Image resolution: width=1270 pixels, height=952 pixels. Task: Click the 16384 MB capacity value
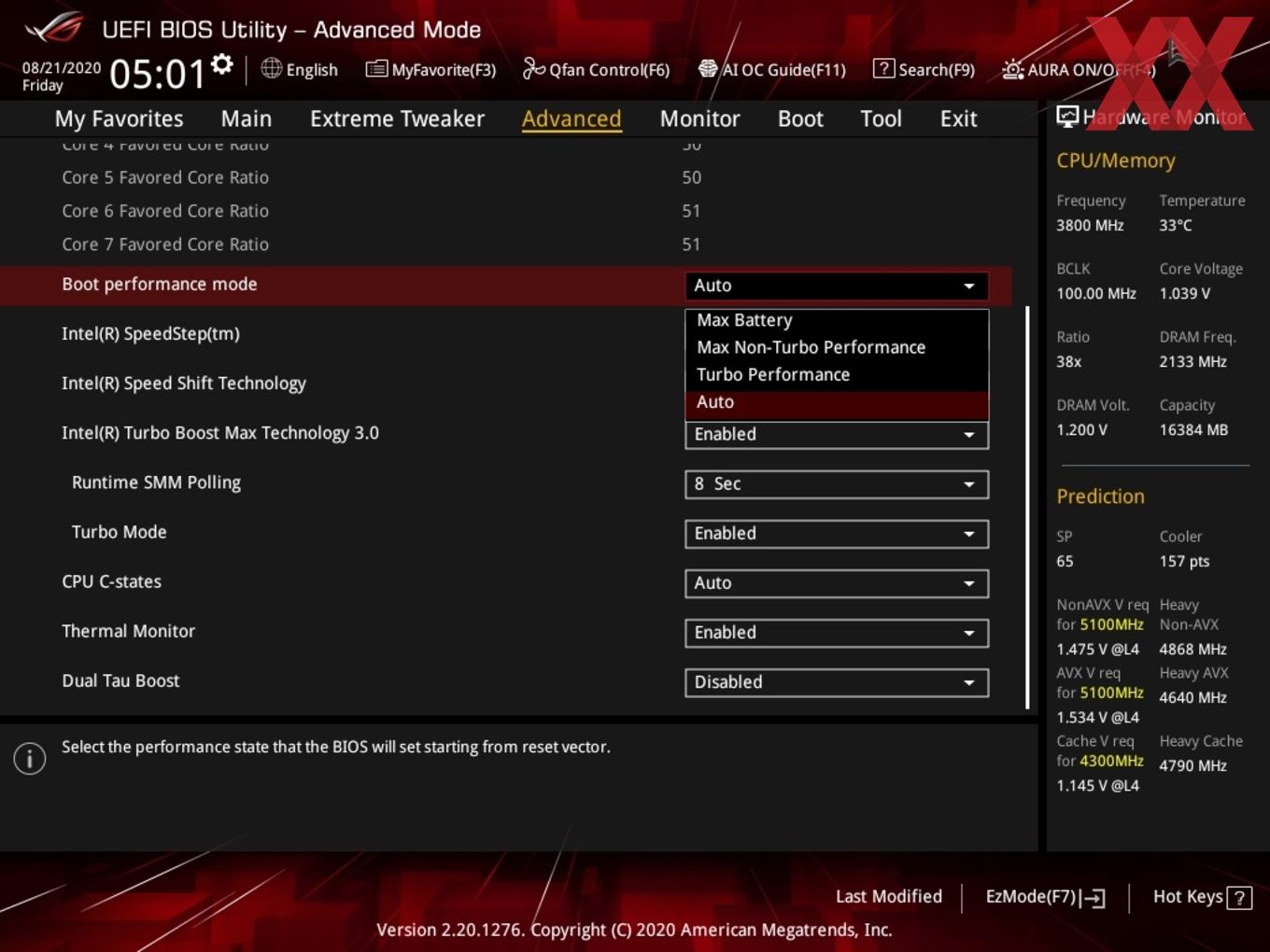[x=1193, y=429]
